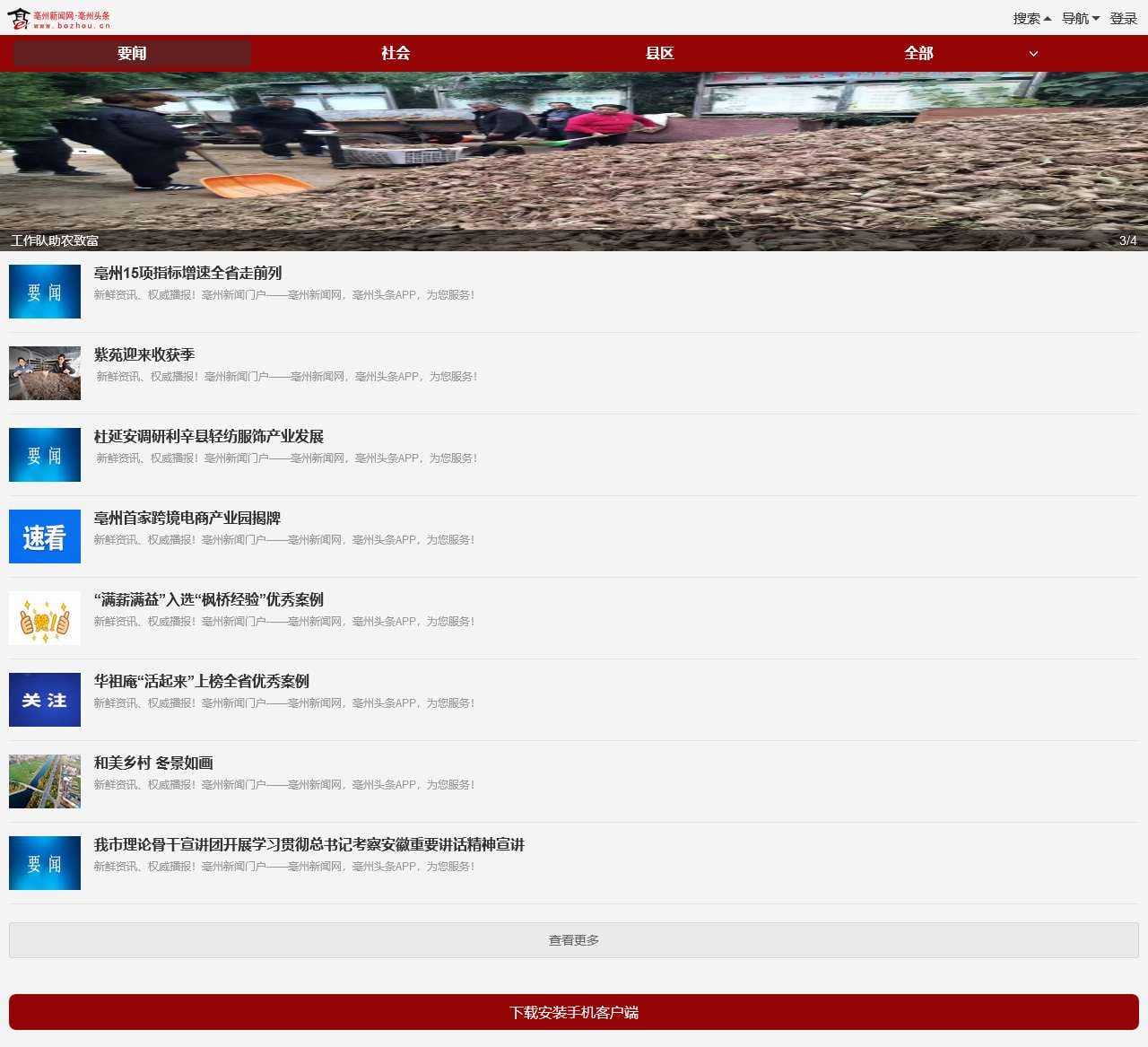Screen dimensions: 1148x1047
Task: Click 要闻 icon beside 杜延安调研 article
Action: pyautogui.click(x=45, y=455)
